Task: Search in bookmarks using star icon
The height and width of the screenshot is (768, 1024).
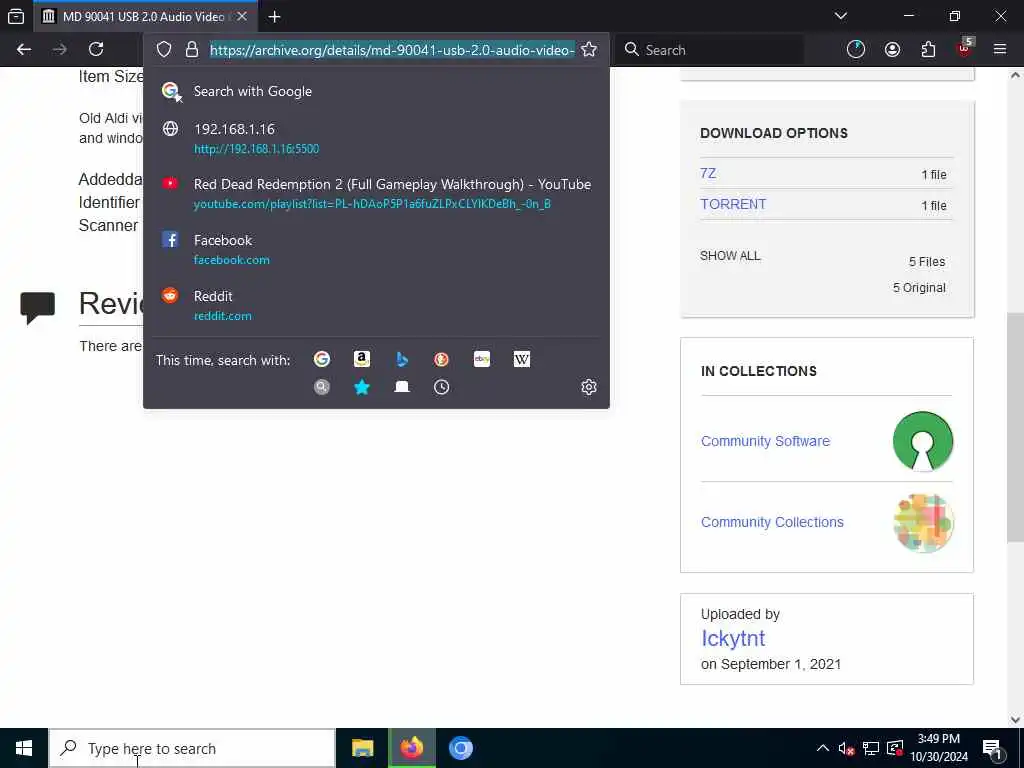Action: (362, 387)
